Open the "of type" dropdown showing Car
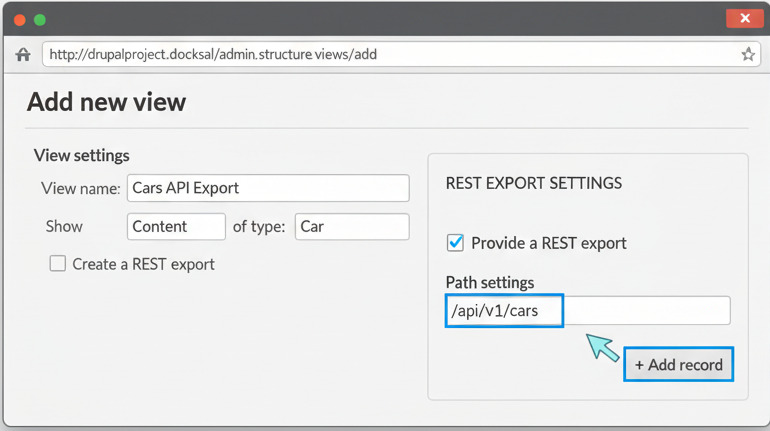 click(352, 227)
